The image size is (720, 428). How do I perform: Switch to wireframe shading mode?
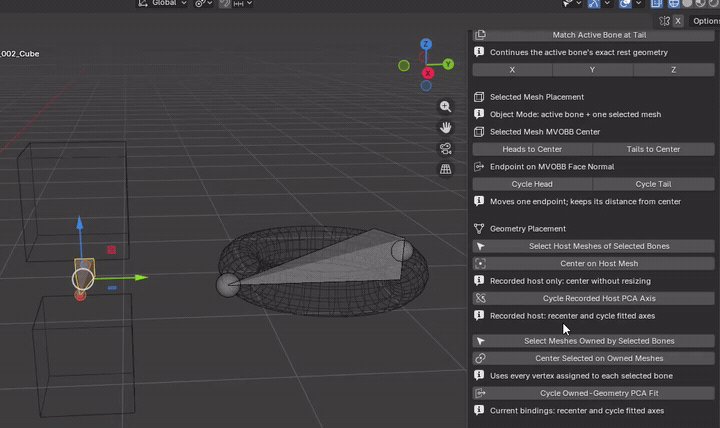coord(674,4)
